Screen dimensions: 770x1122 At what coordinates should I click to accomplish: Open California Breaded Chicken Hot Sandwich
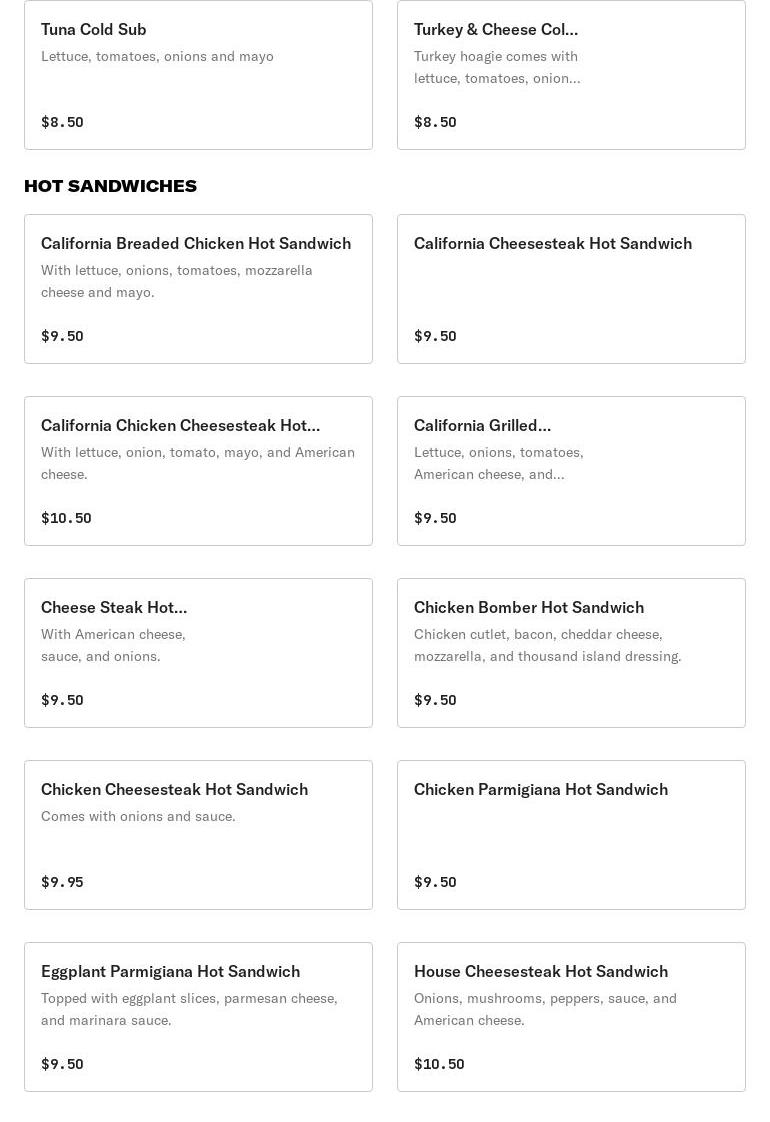pos(196,244)
